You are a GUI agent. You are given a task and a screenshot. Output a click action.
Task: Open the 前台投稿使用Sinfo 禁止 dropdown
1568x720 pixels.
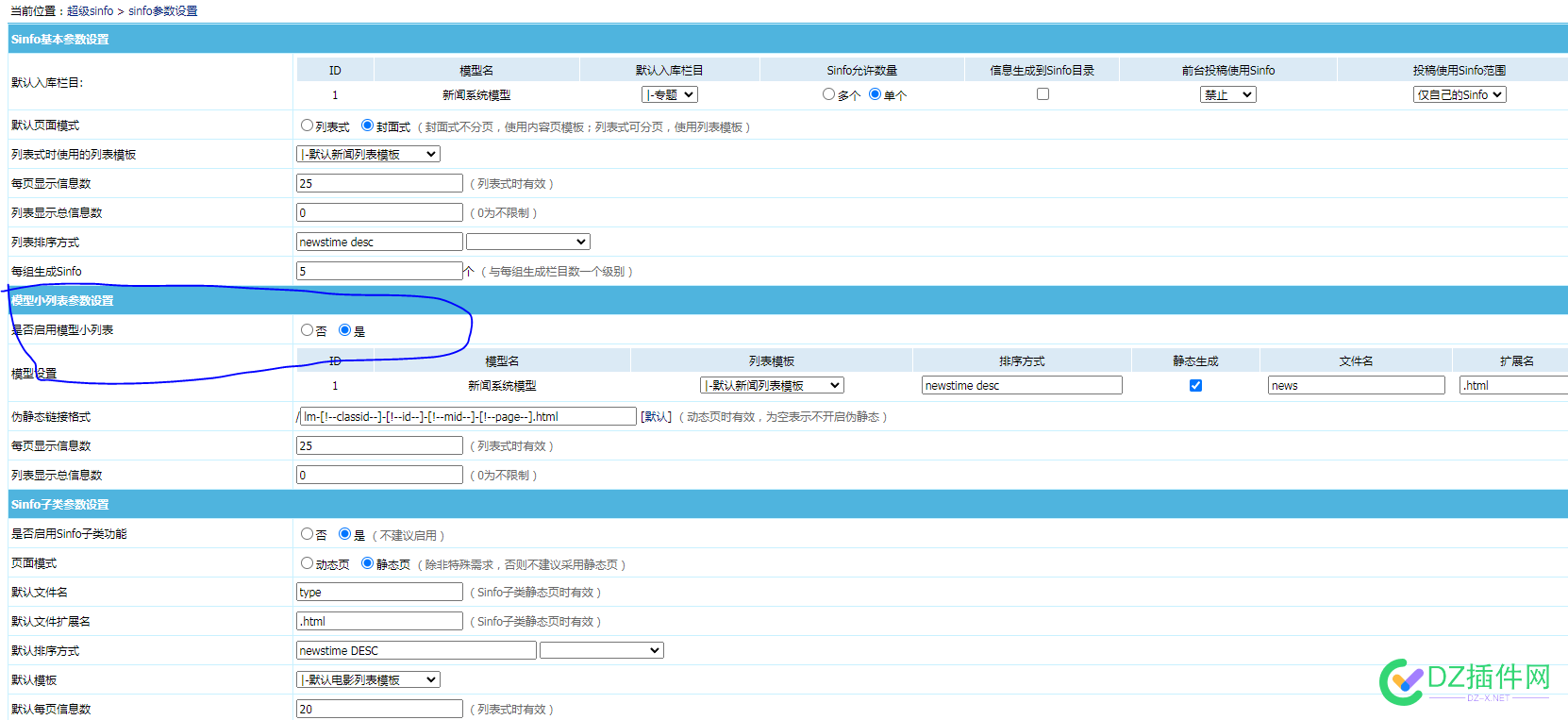click(1228, 94)
